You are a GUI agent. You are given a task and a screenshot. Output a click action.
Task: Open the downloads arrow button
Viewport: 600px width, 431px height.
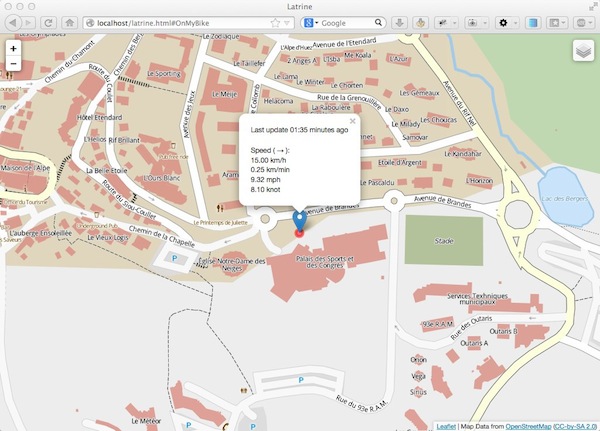coord(399,23)
